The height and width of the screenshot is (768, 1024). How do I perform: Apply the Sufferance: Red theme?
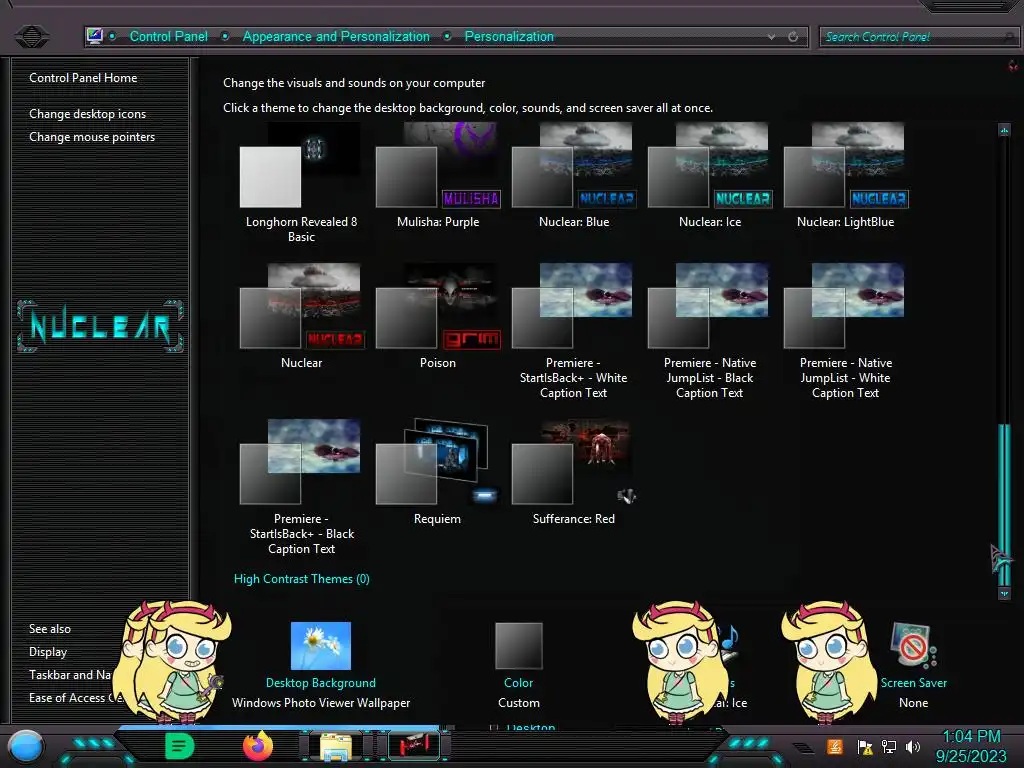[x=573, y=473]
